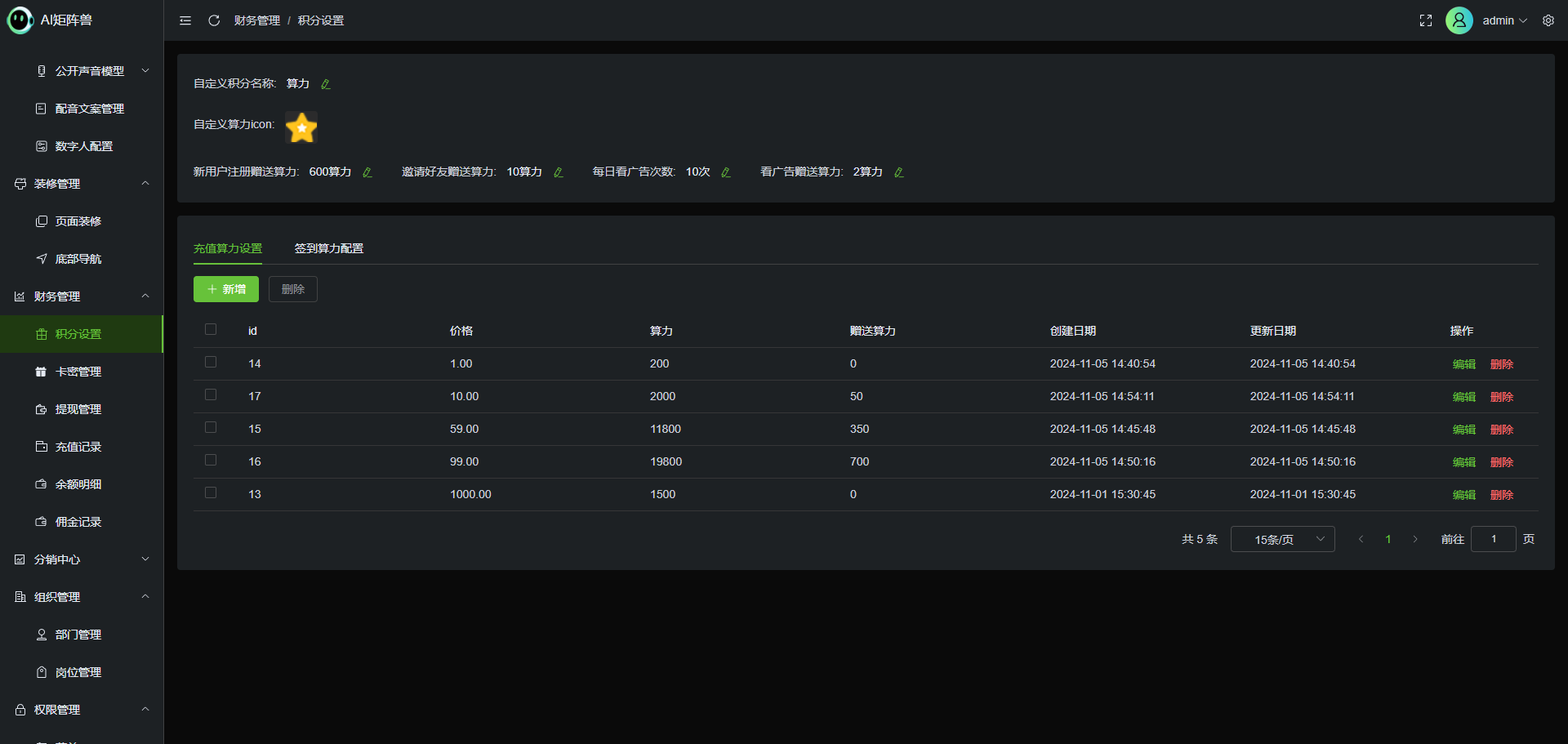Click the sidebar collapse hamburger icon
The image size is (1568, 744).
click(x=185, y=20)
